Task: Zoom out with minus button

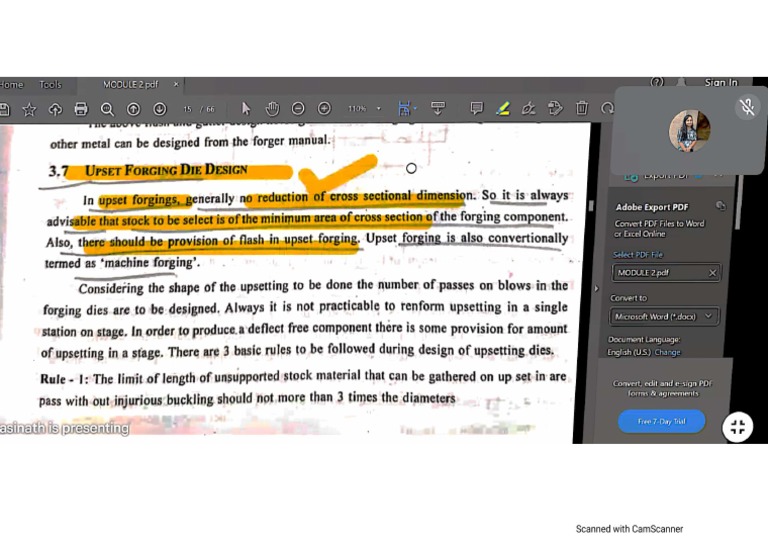Action: tap(298, 108)
